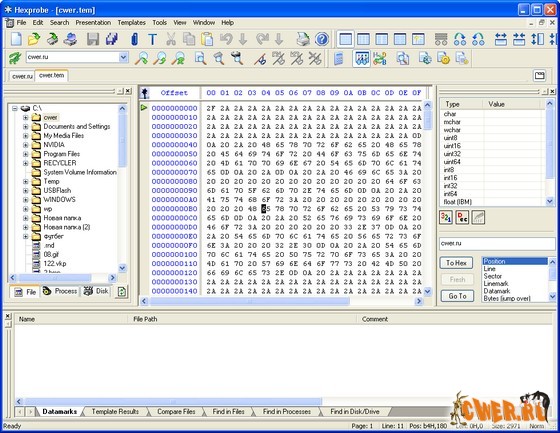This screenshot has width=560, height=433.
Task: Click the open file folder icon
Action: [34, 39]
